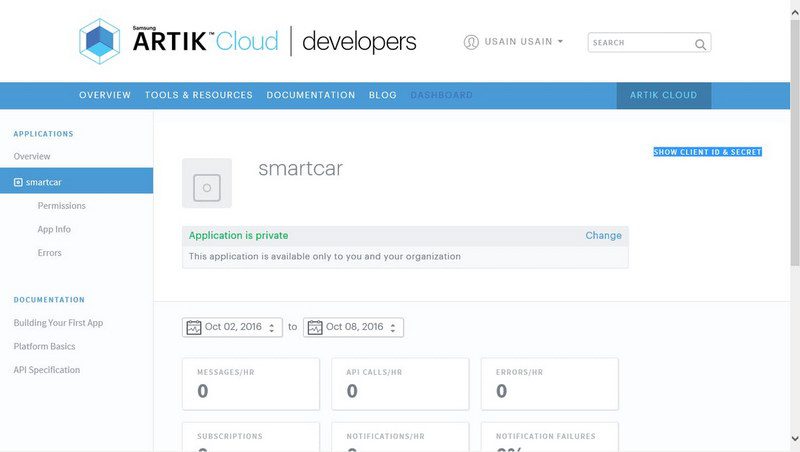The image size is (800, 452).
Task: Open the Blog nav item
Action: point(383,95)
